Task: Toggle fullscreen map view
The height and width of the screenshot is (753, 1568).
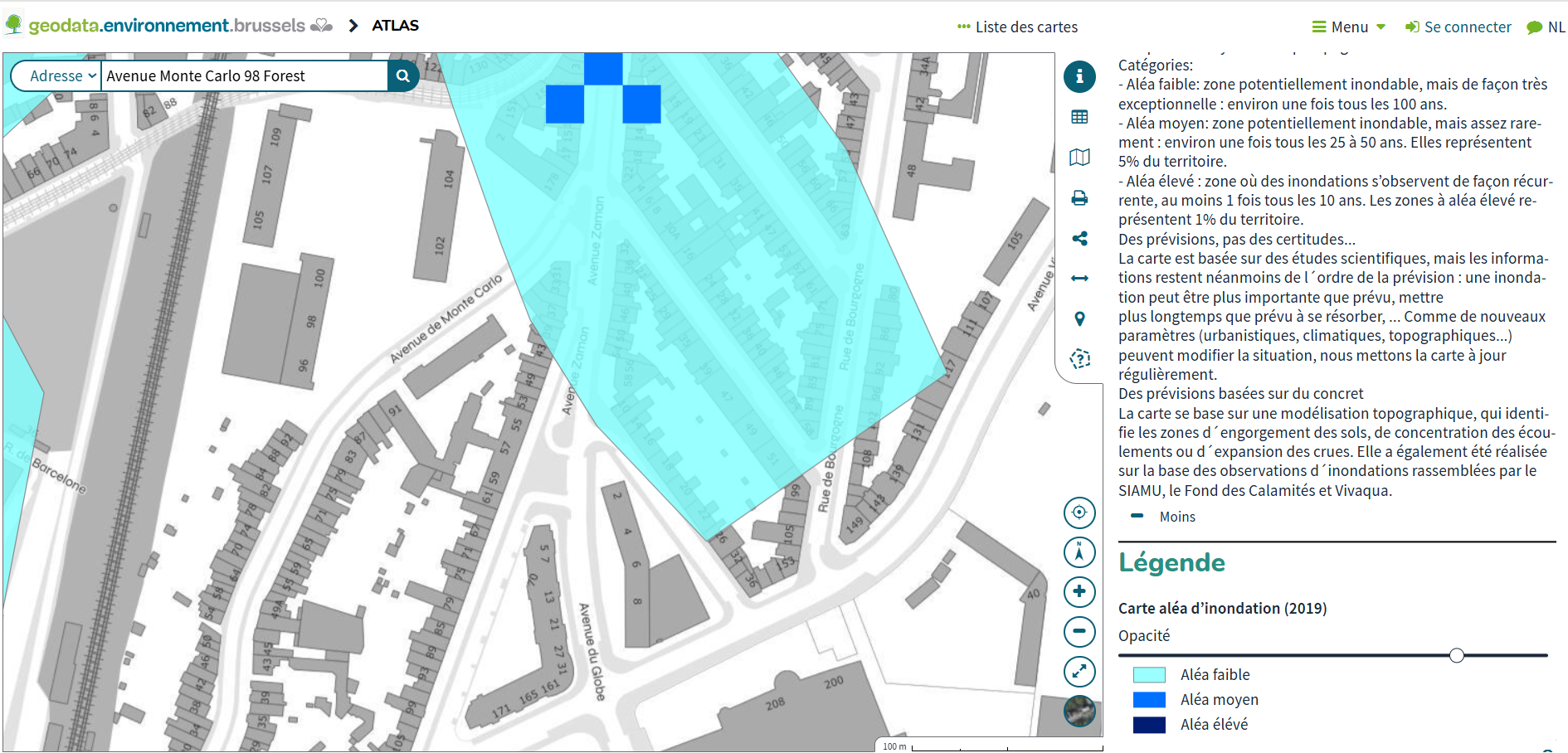Action: pos(1079,672)
